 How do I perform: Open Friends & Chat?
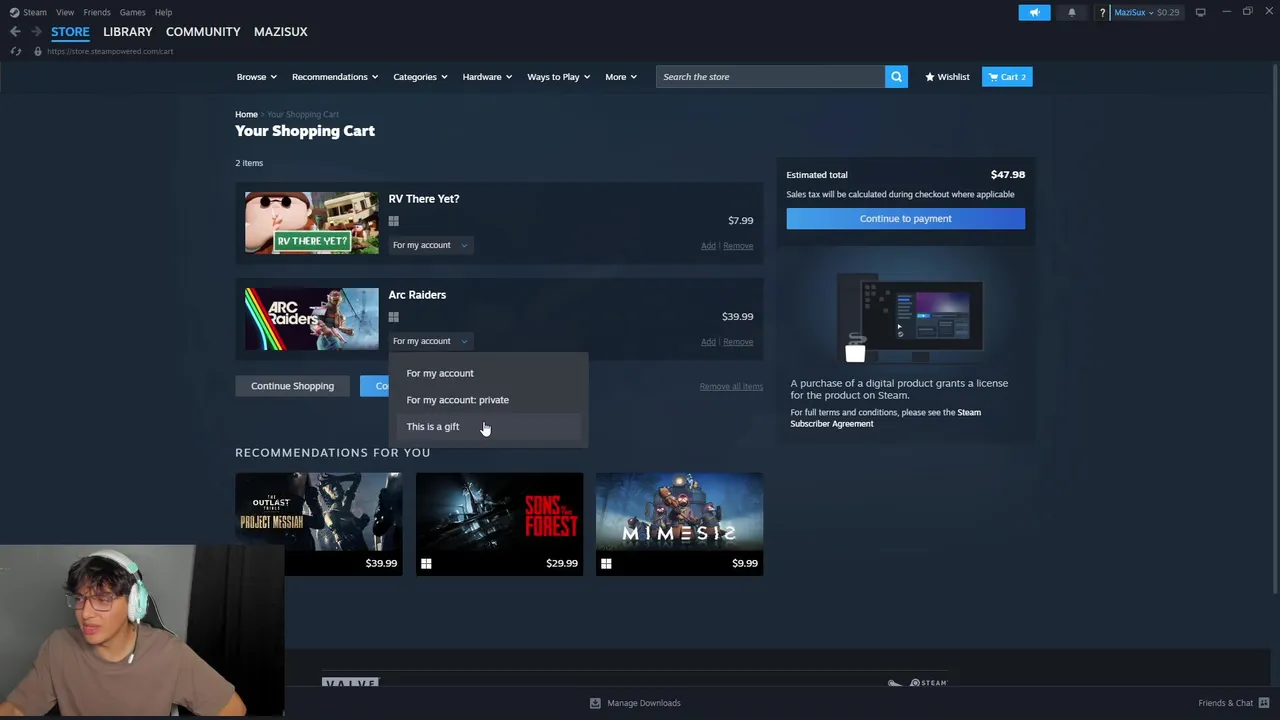coord(1234,703)
